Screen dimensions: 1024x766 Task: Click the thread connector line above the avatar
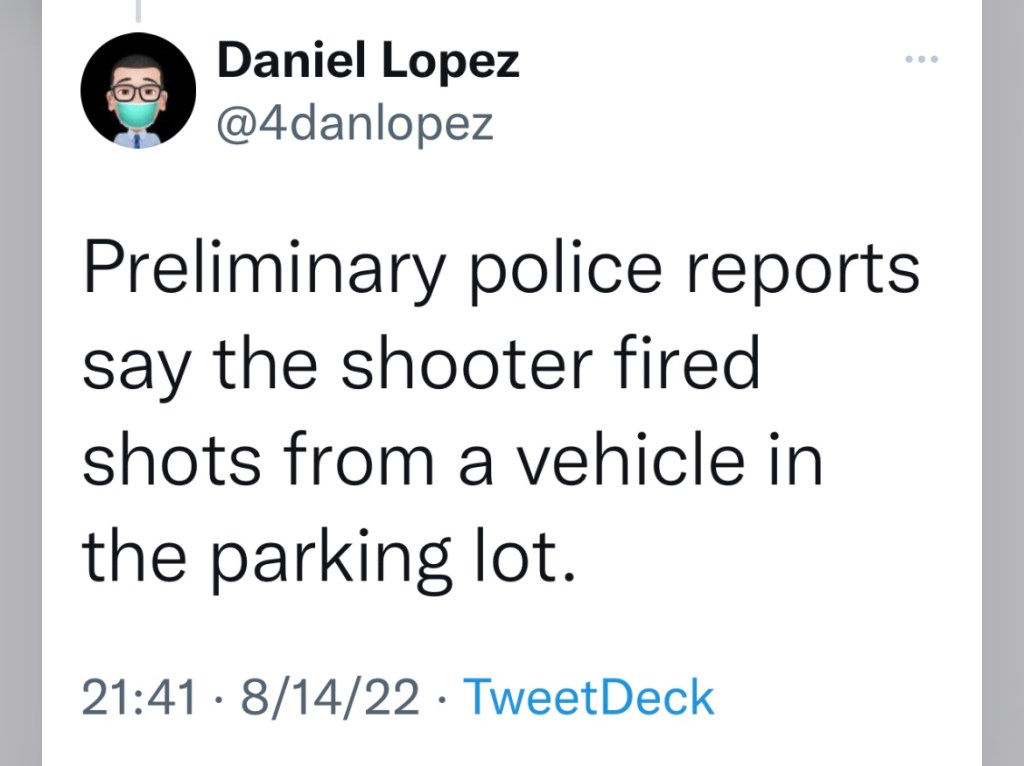pyautogui.click(x=138, y=10)
